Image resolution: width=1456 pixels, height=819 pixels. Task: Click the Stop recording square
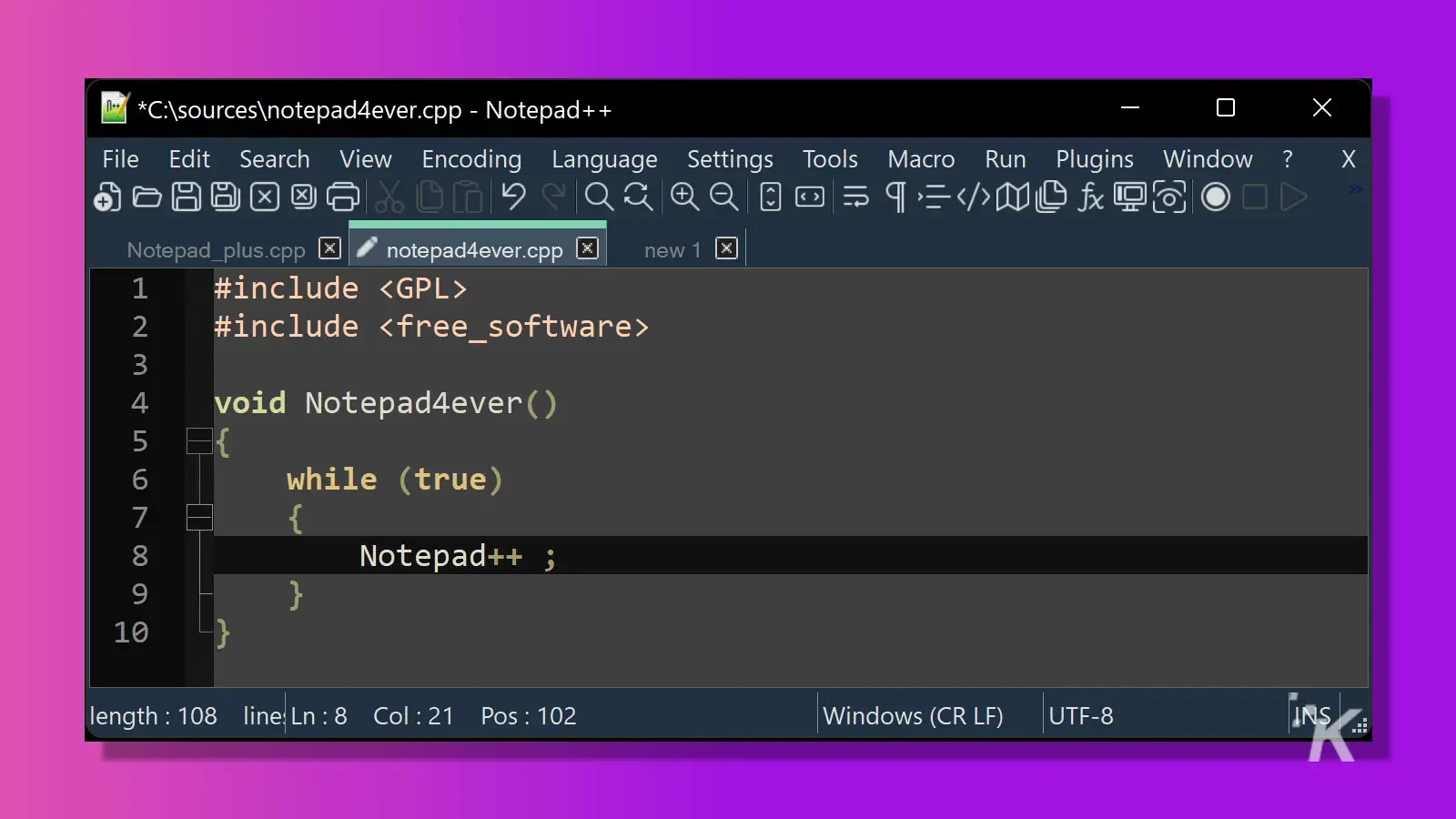1255,197
